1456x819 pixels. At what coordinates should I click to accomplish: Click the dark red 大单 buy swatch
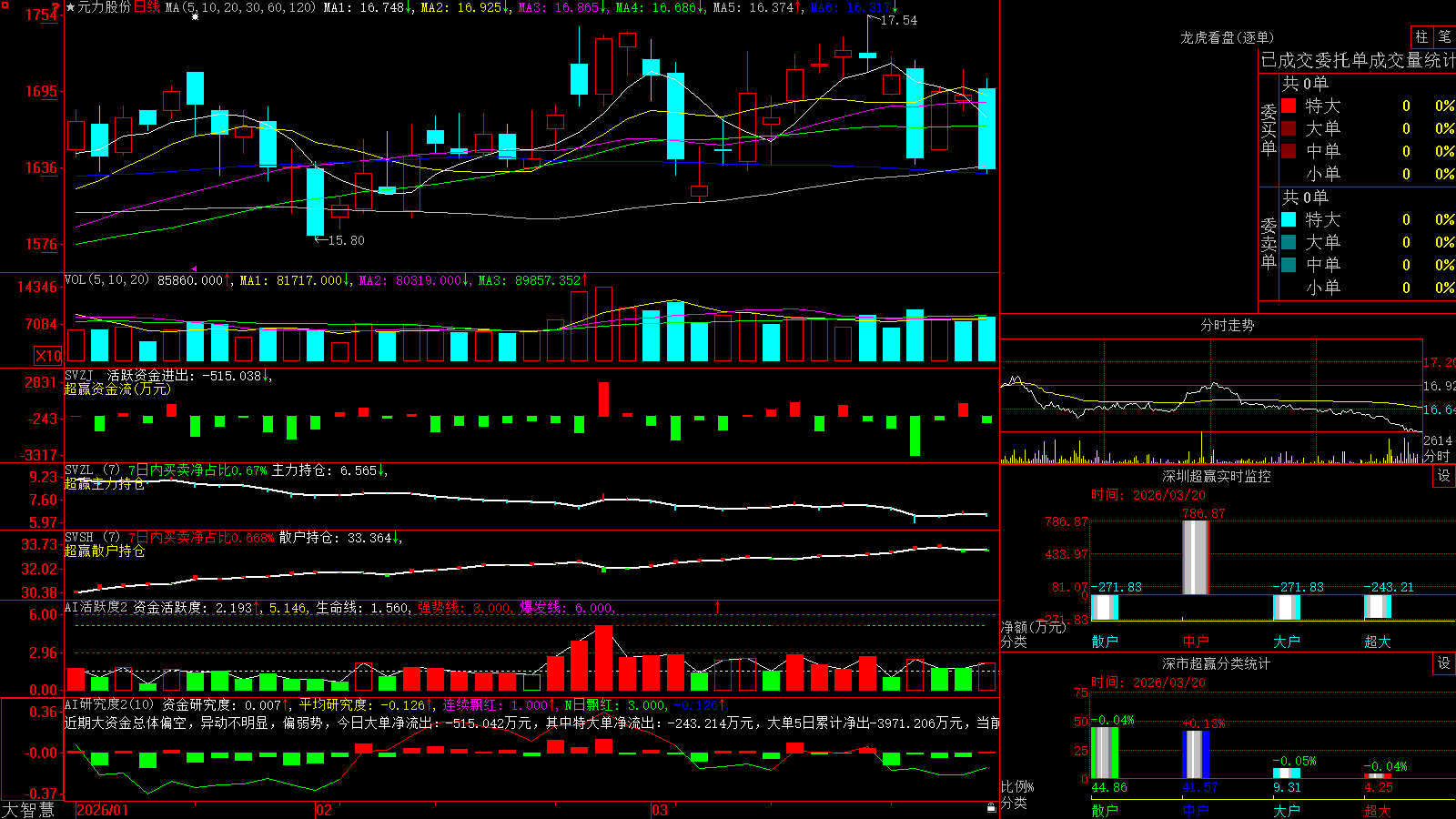(1289, 128)
